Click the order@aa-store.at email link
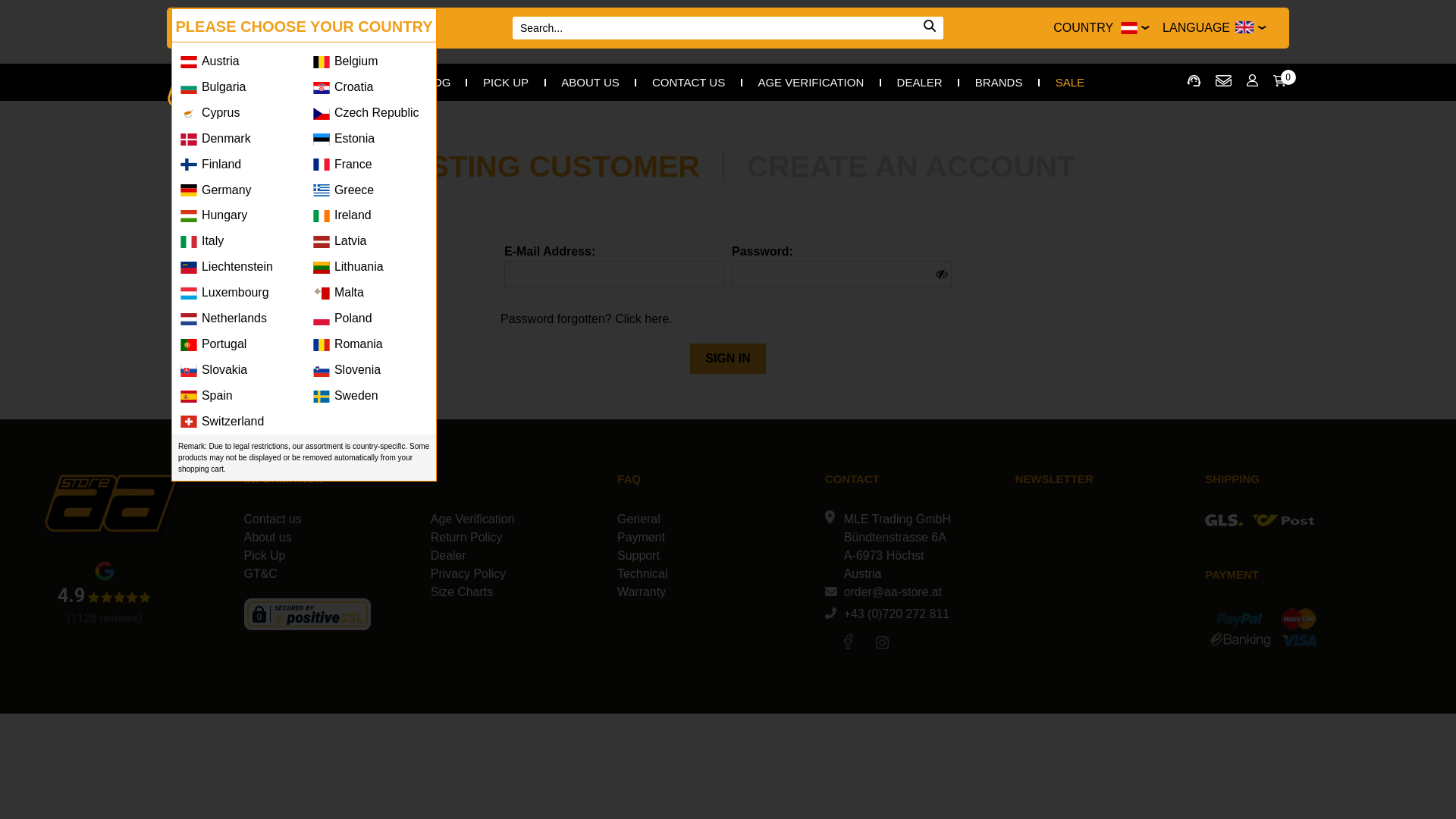1456x819 pixels. click(893, 592)
